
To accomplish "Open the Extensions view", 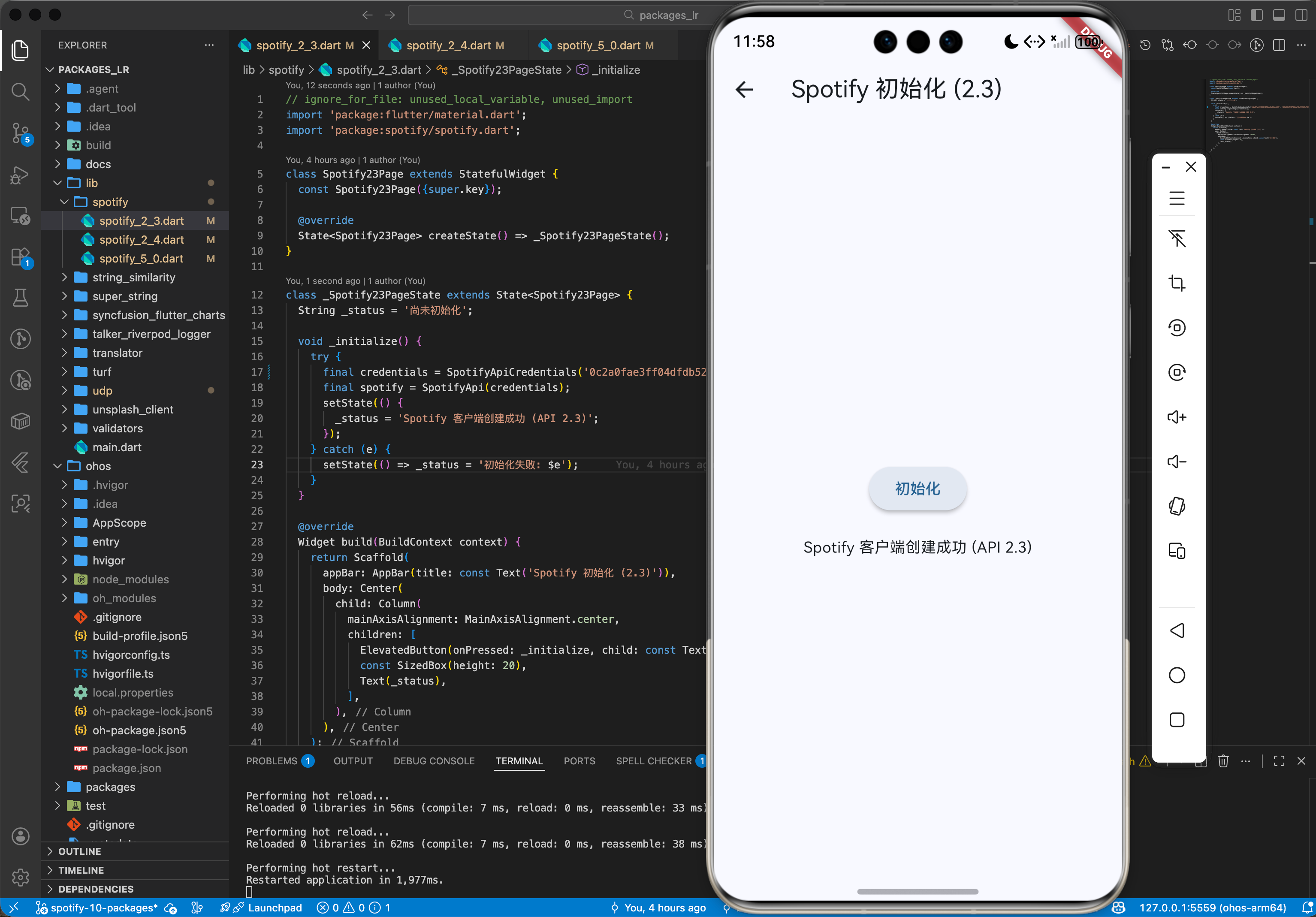I will (x=21, y=257).
